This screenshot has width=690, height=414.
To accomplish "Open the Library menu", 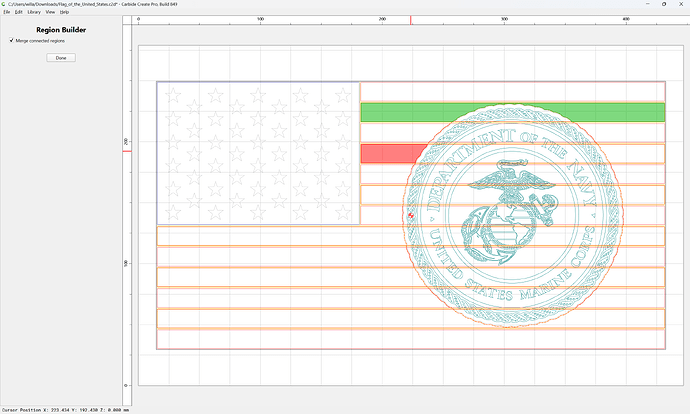I will [x=34, y=12].
